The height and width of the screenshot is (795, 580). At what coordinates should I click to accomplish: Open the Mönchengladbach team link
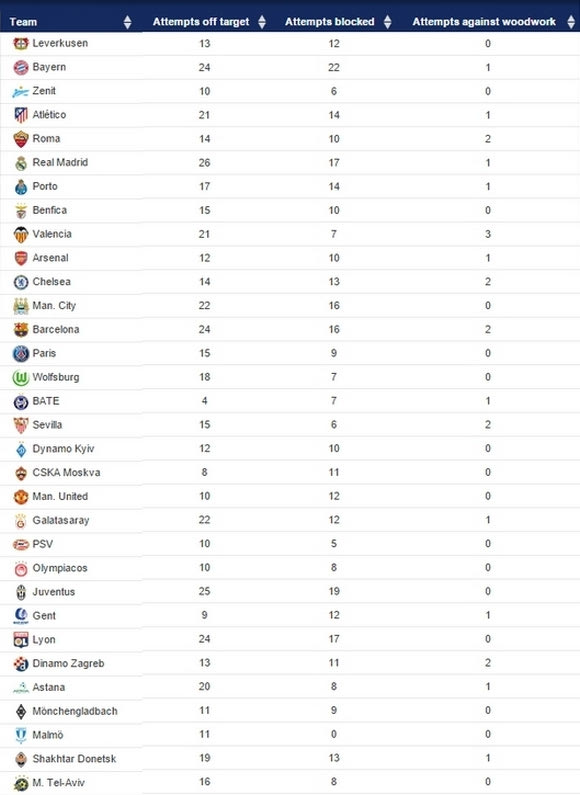point(75,711)
